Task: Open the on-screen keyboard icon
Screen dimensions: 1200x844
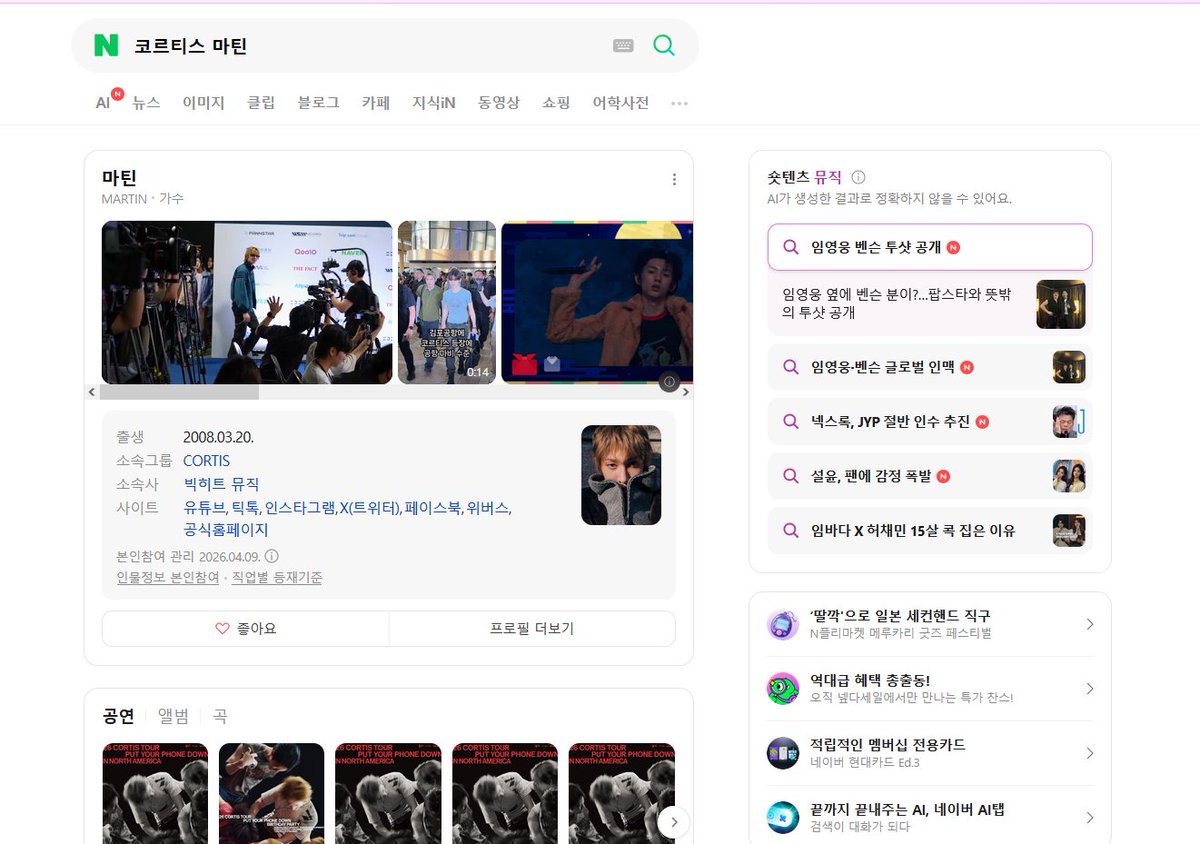Action: pyautogui.click(x=623, y=45)
